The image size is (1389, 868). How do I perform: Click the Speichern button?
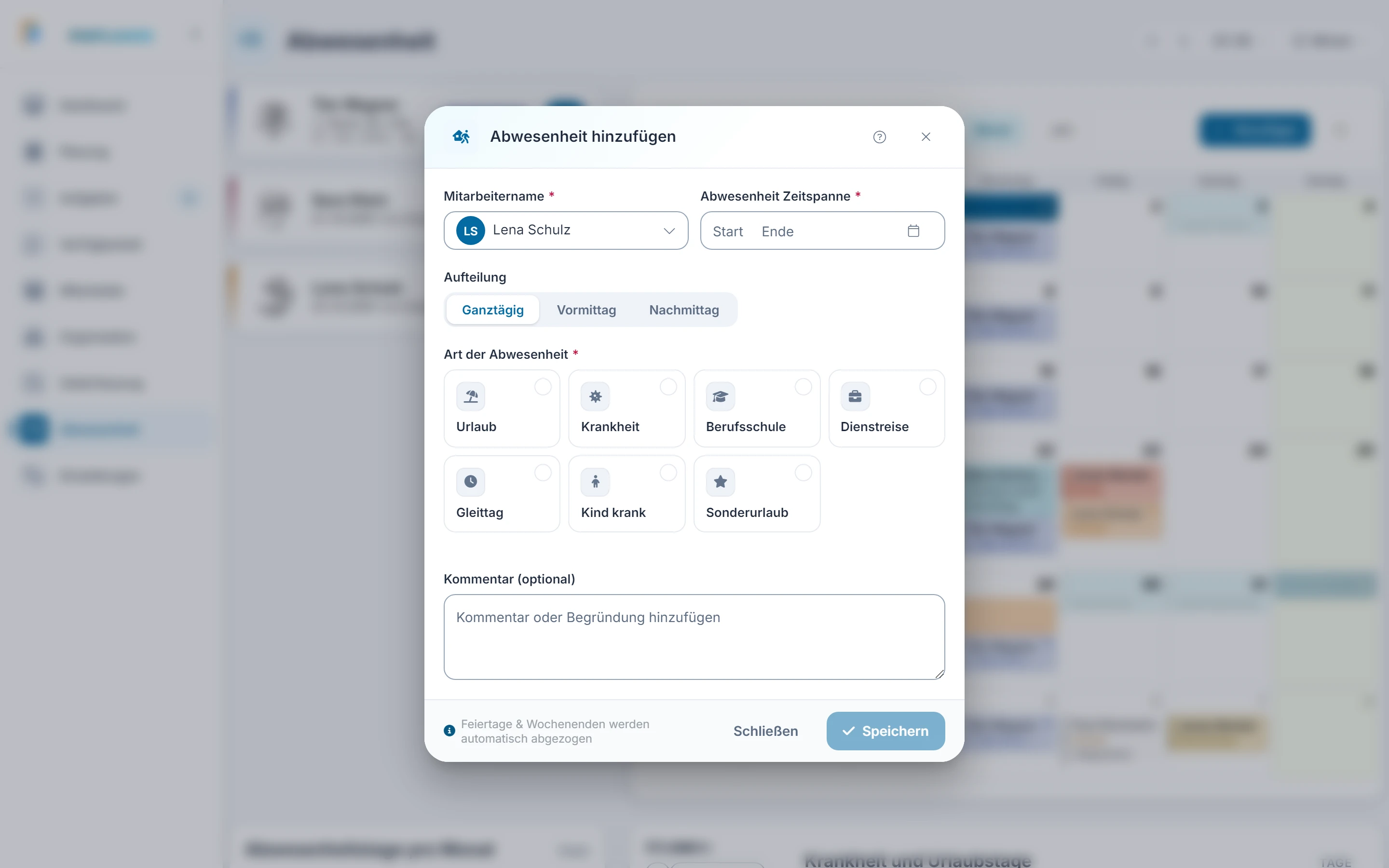(885, 731)
